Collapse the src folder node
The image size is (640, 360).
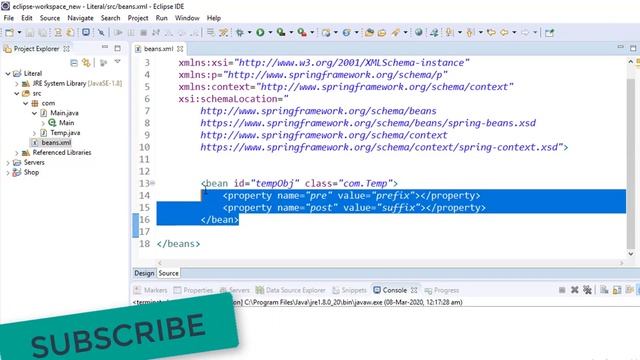click(x=17, y=93)
